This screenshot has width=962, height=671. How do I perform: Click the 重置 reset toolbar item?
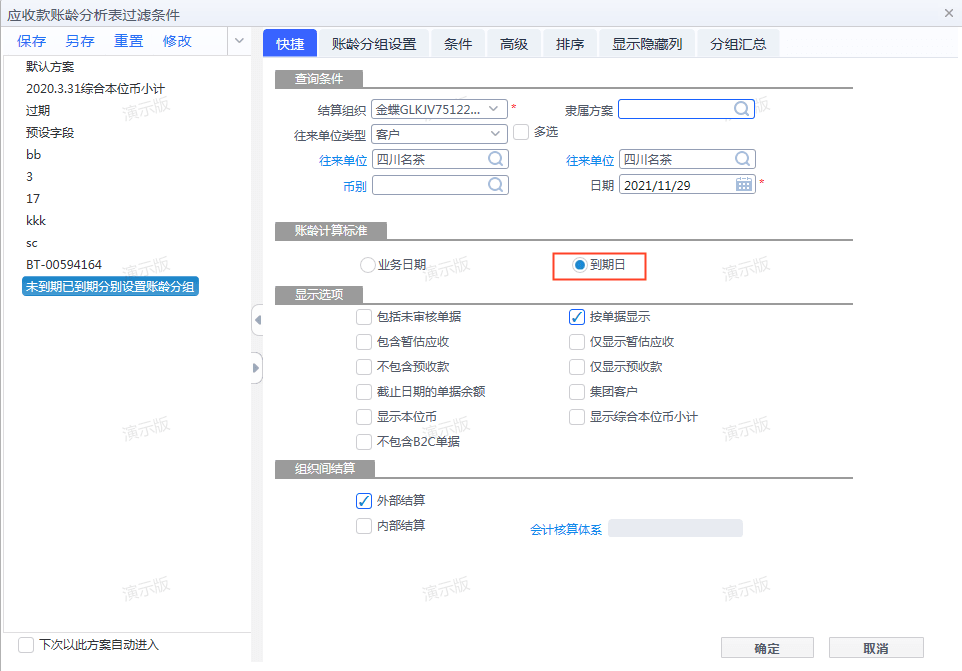pyautogui.click(x=128, y=41)
